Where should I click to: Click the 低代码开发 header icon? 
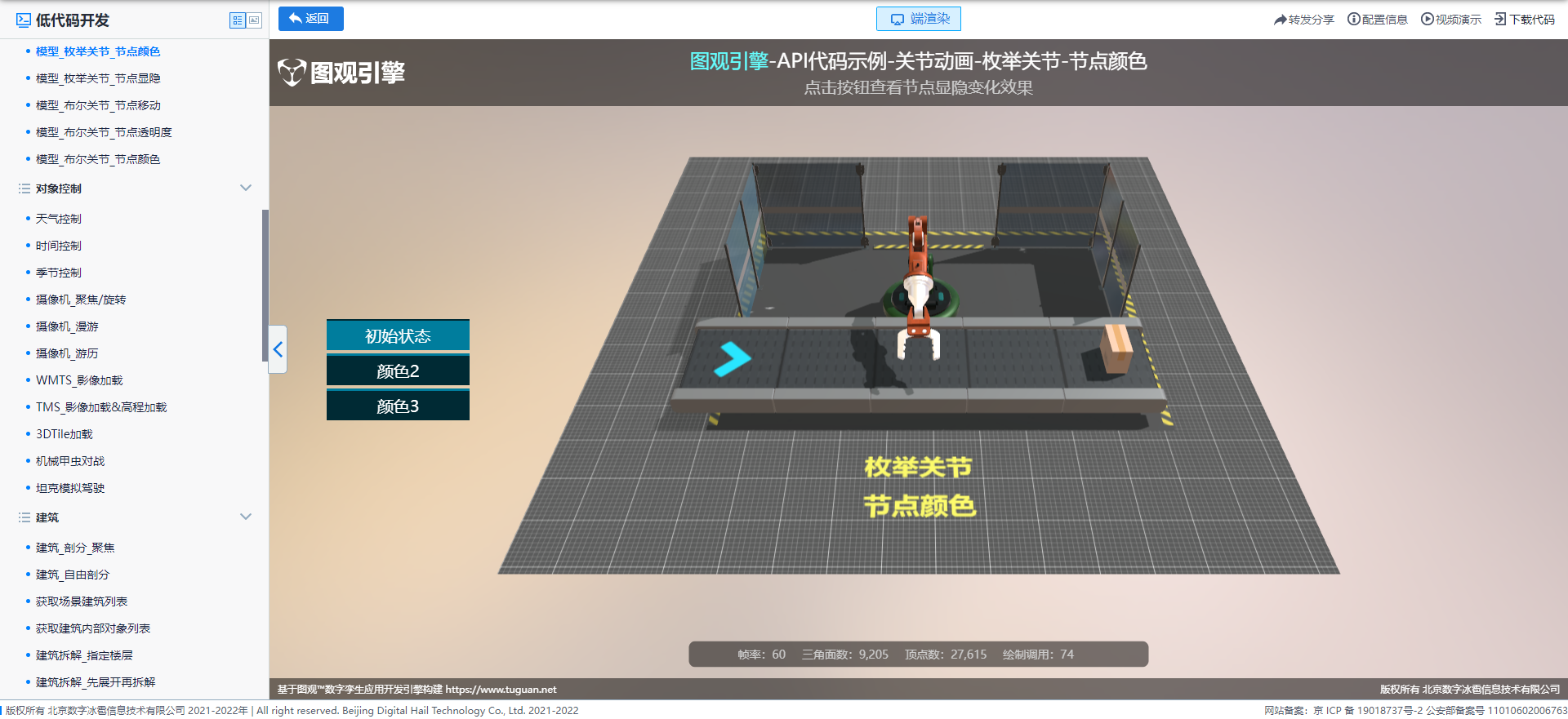[23, 20]
